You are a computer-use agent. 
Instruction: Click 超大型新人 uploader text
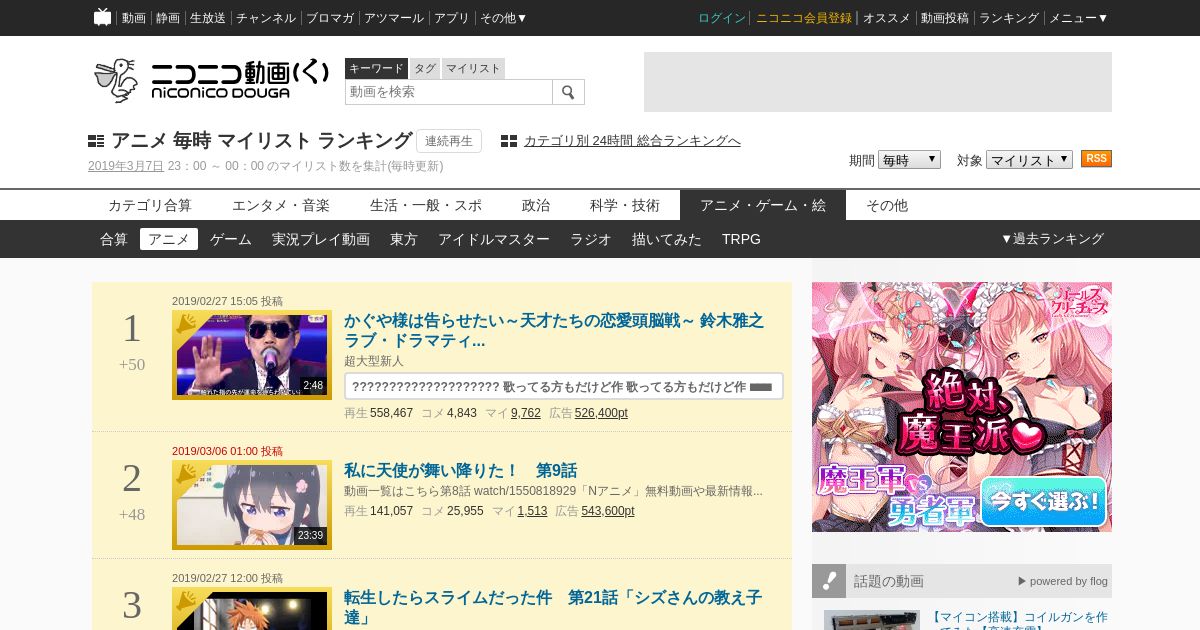(374, 361)
